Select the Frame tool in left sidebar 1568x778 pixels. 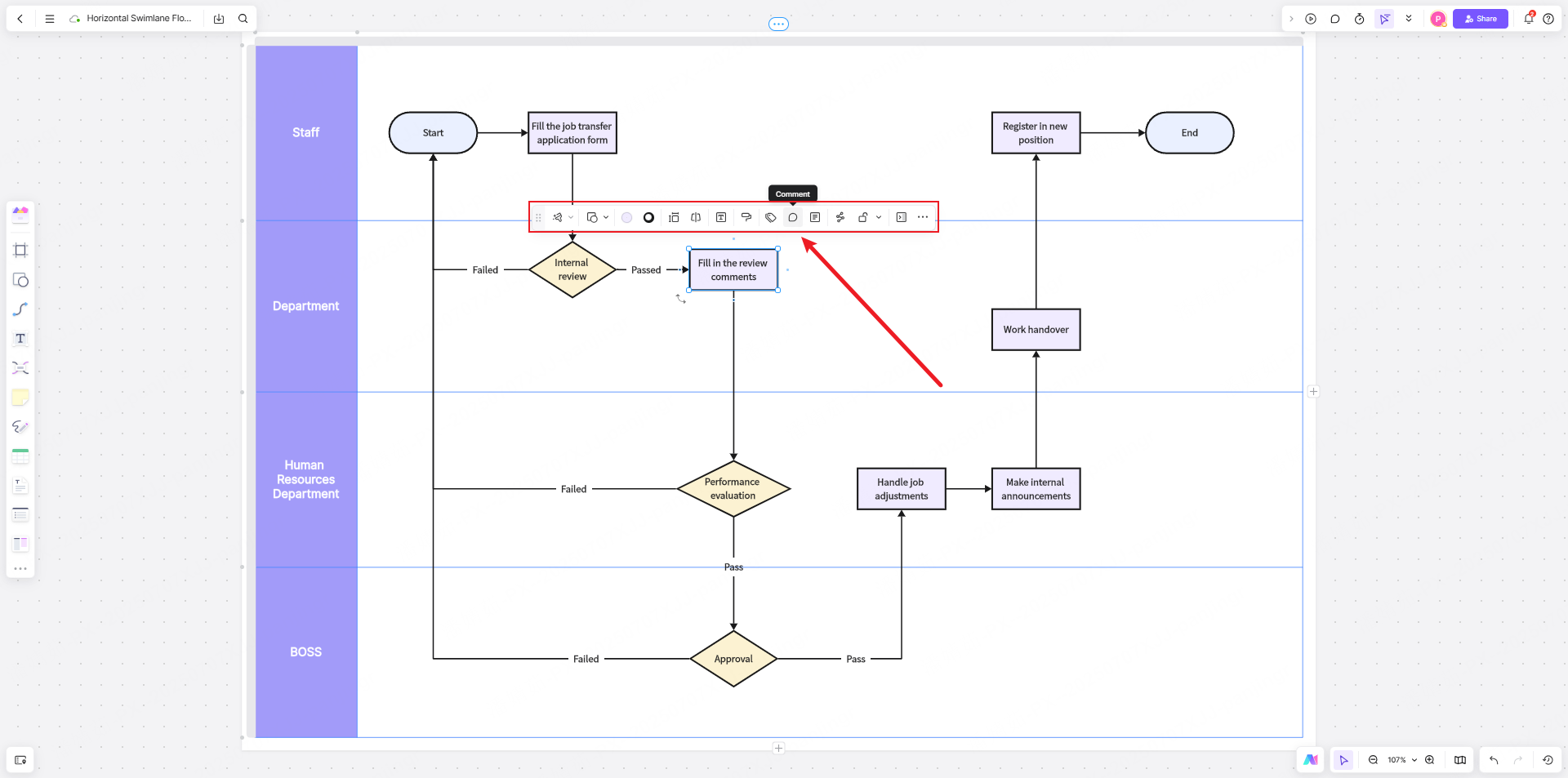20,251
